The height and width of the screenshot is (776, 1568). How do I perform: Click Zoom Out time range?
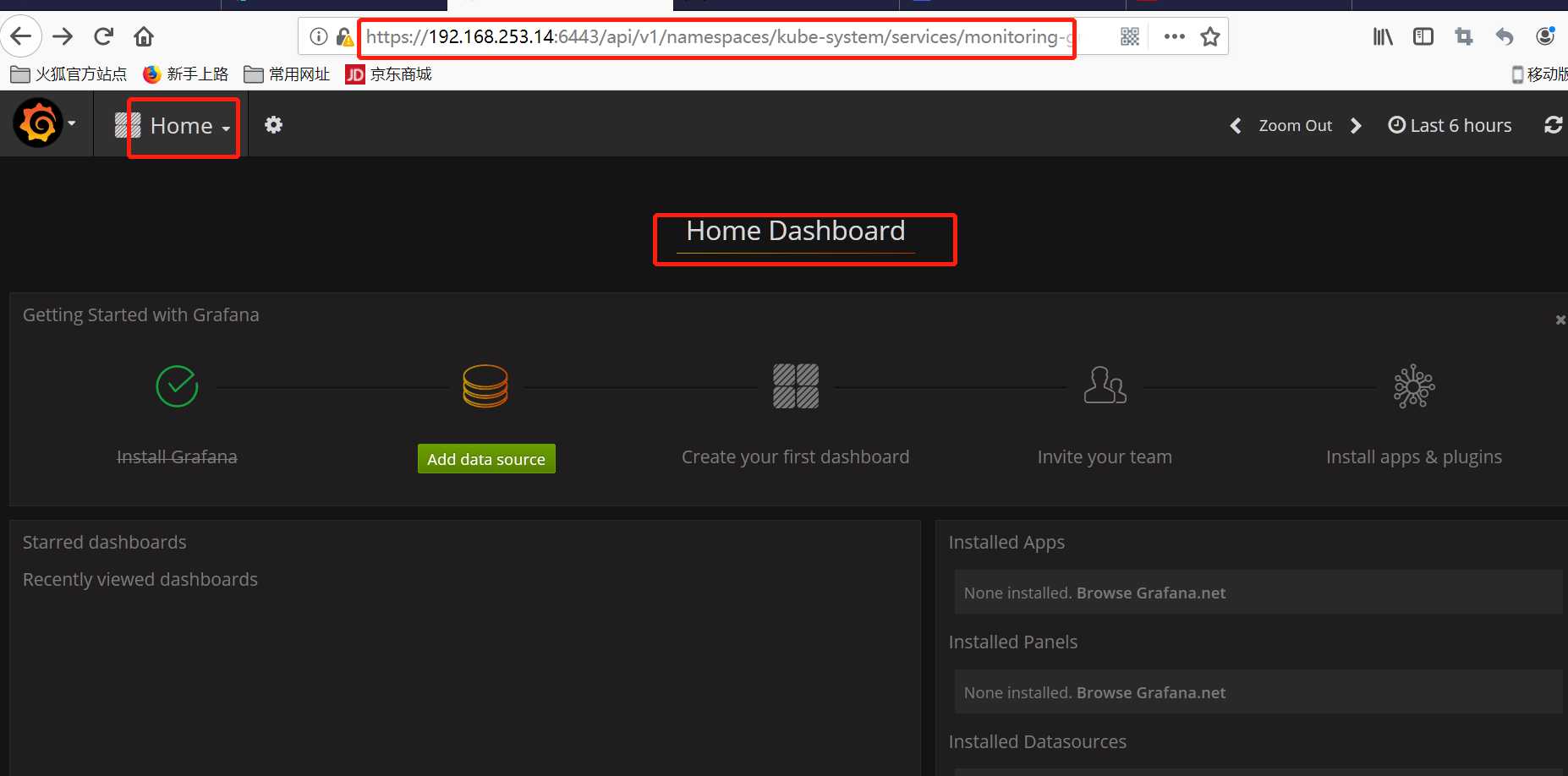click(x=1295, y=126)
